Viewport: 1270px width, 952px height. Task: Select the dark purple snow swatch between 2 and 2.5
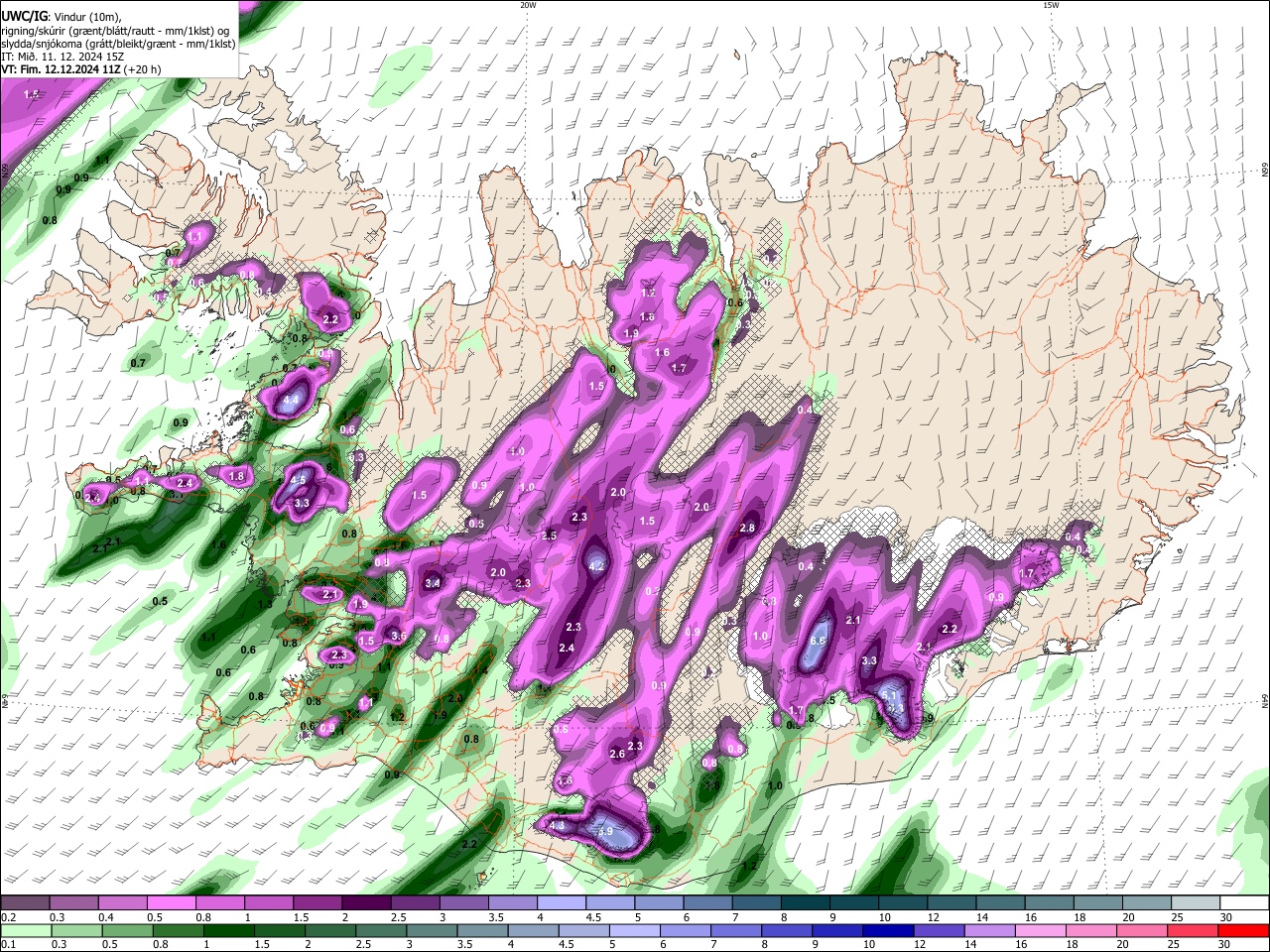[x=366, y=903]
